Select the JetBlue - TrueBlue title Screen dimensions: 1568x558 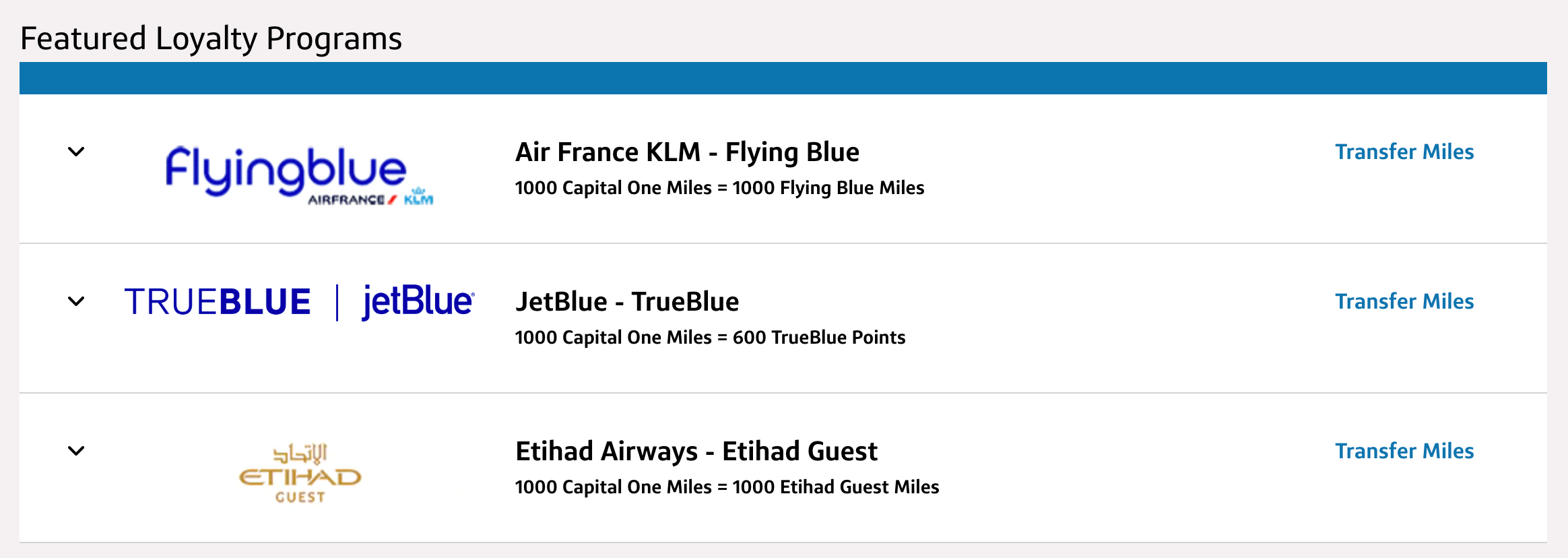pos(626,301)
